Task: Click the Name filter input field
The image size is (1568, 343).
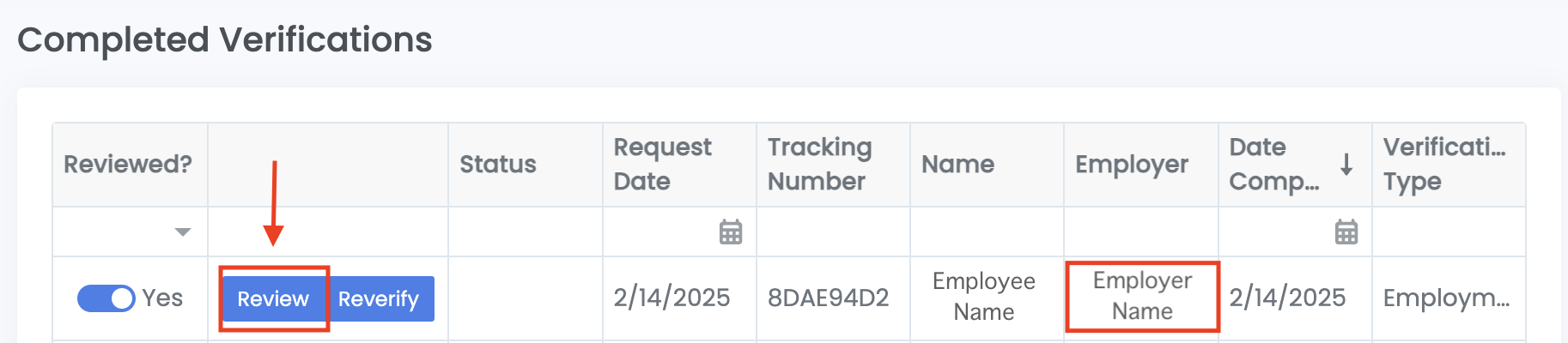Action: pyautogui.click(x=987, y=232)
